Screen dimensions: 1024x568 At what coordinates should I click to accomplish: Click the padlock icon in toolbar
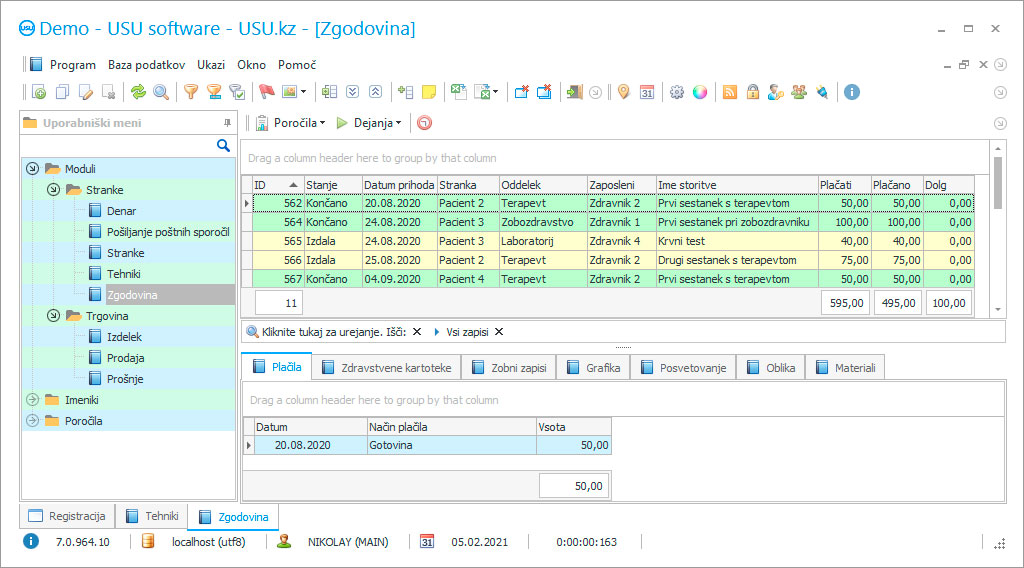[752, 92]
